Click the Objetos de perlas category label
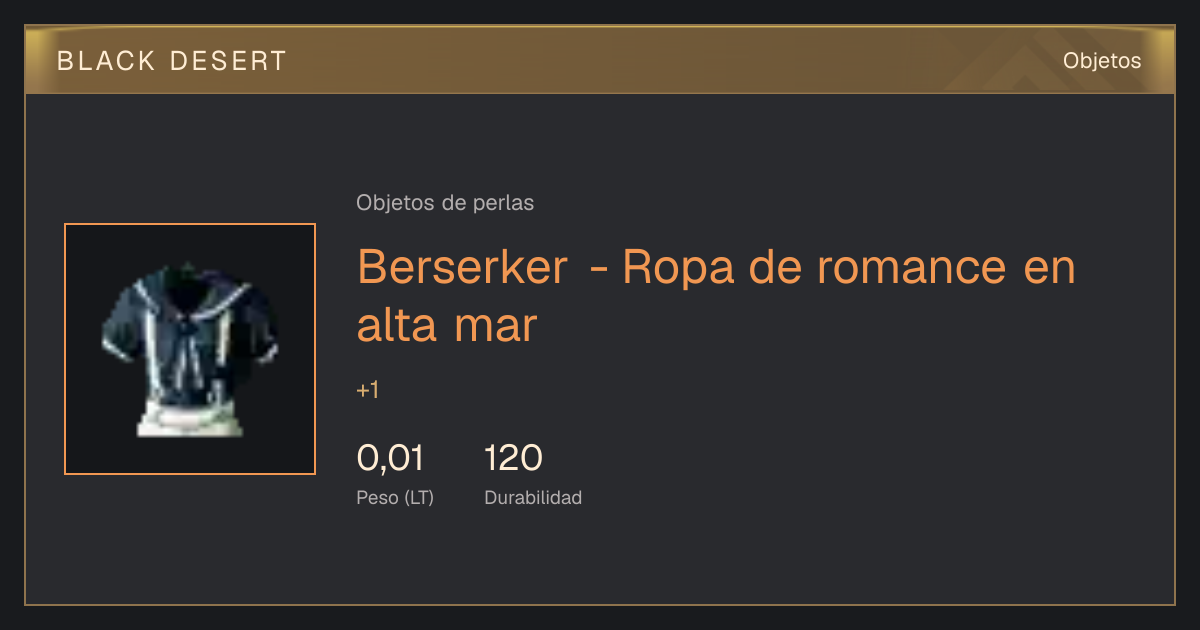Viewport: 1200px width, 630px height. pos(445,203)
